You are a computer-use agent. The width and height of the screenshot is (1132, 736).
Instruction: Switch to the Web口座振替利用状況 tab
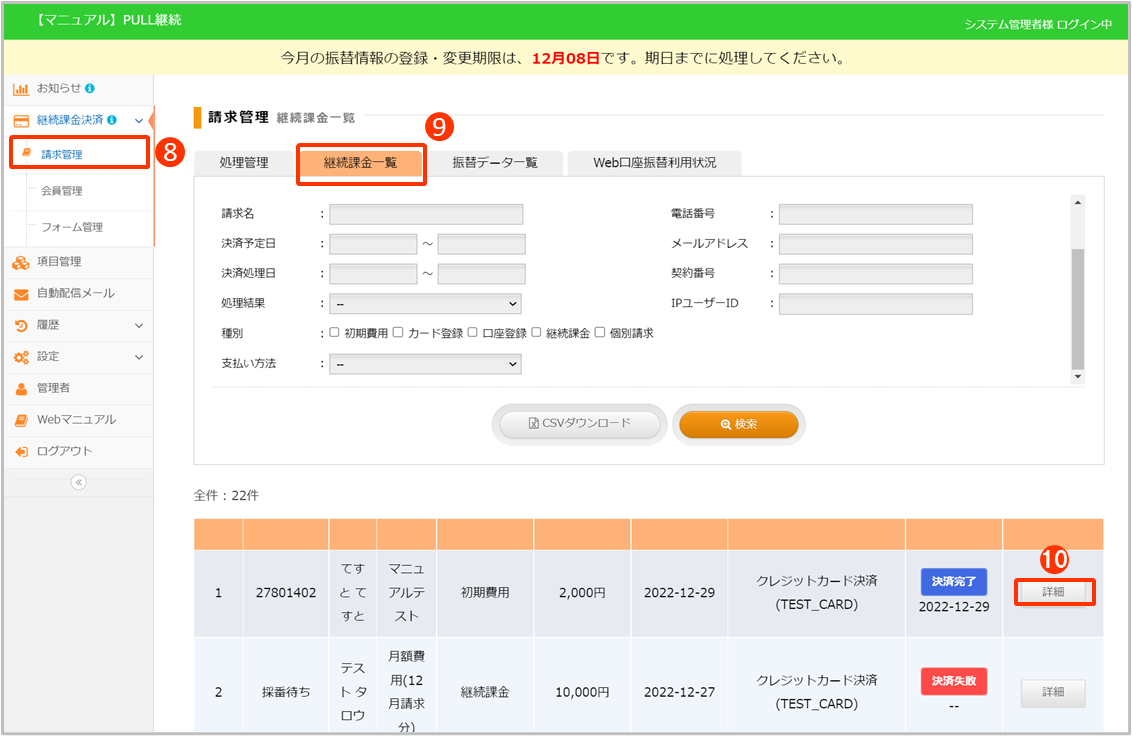tap(654, 163)
